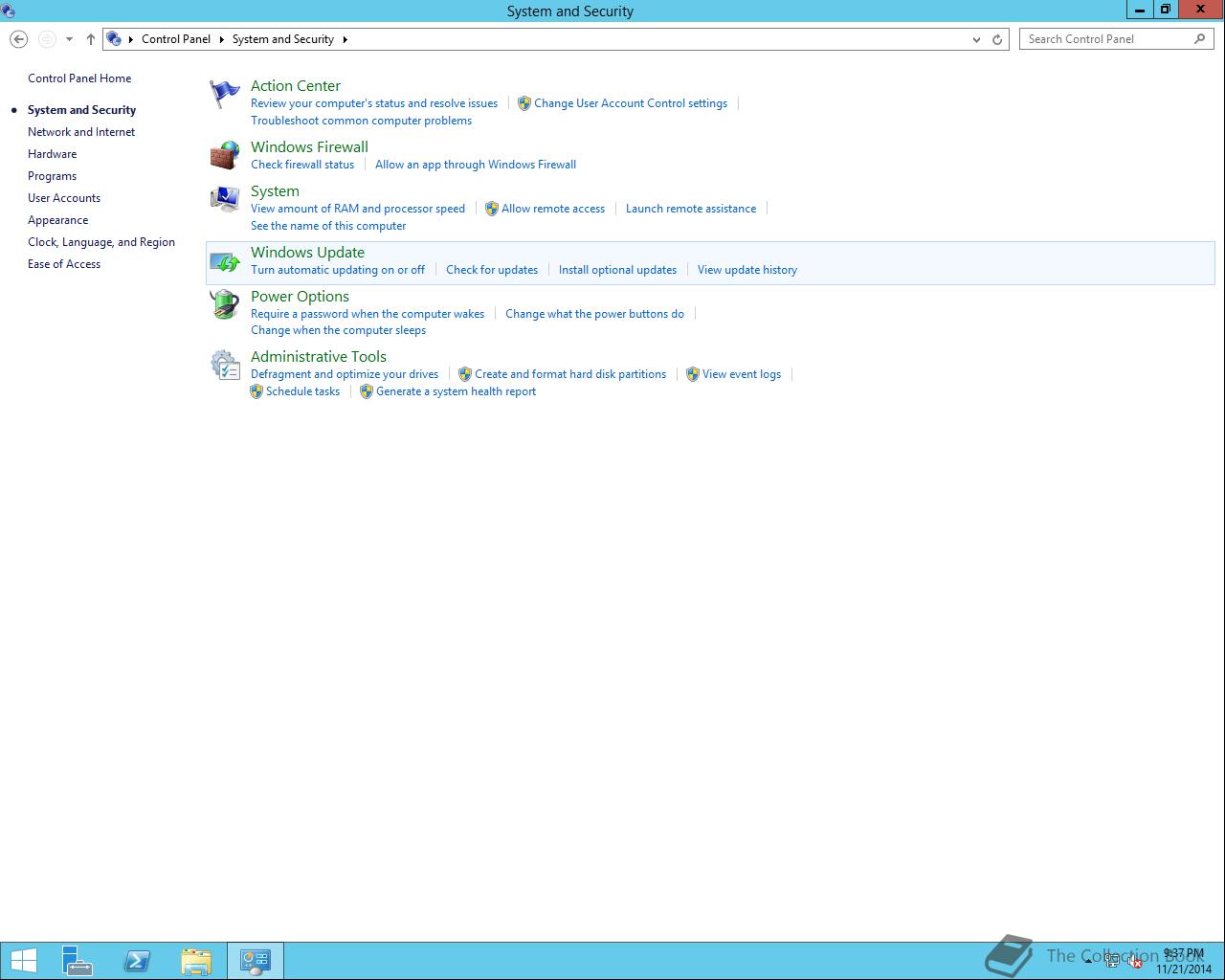
Task: Launch Server Manager from the taskbar
Action: [78, 961]
